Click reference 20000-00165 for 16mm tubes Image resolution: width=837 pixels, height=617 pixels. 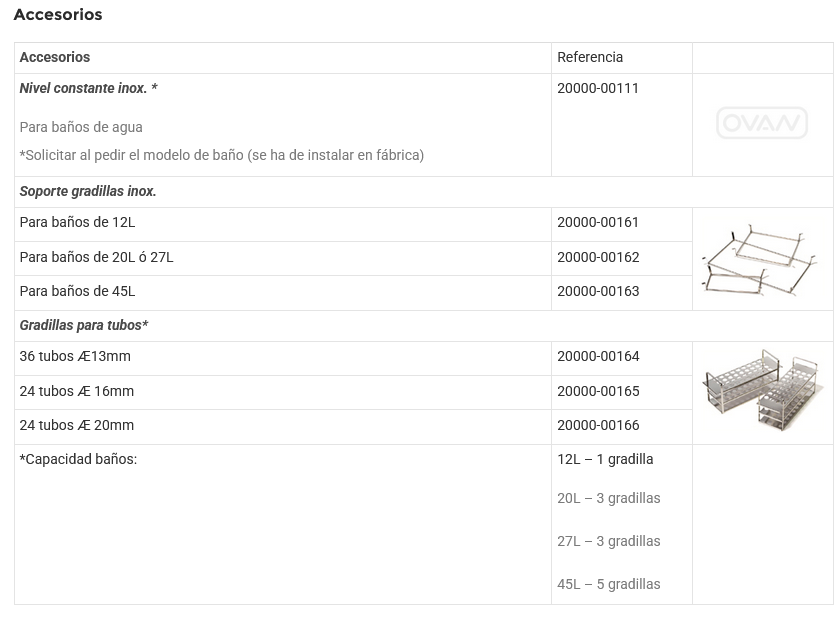click(x=598, y=391)
